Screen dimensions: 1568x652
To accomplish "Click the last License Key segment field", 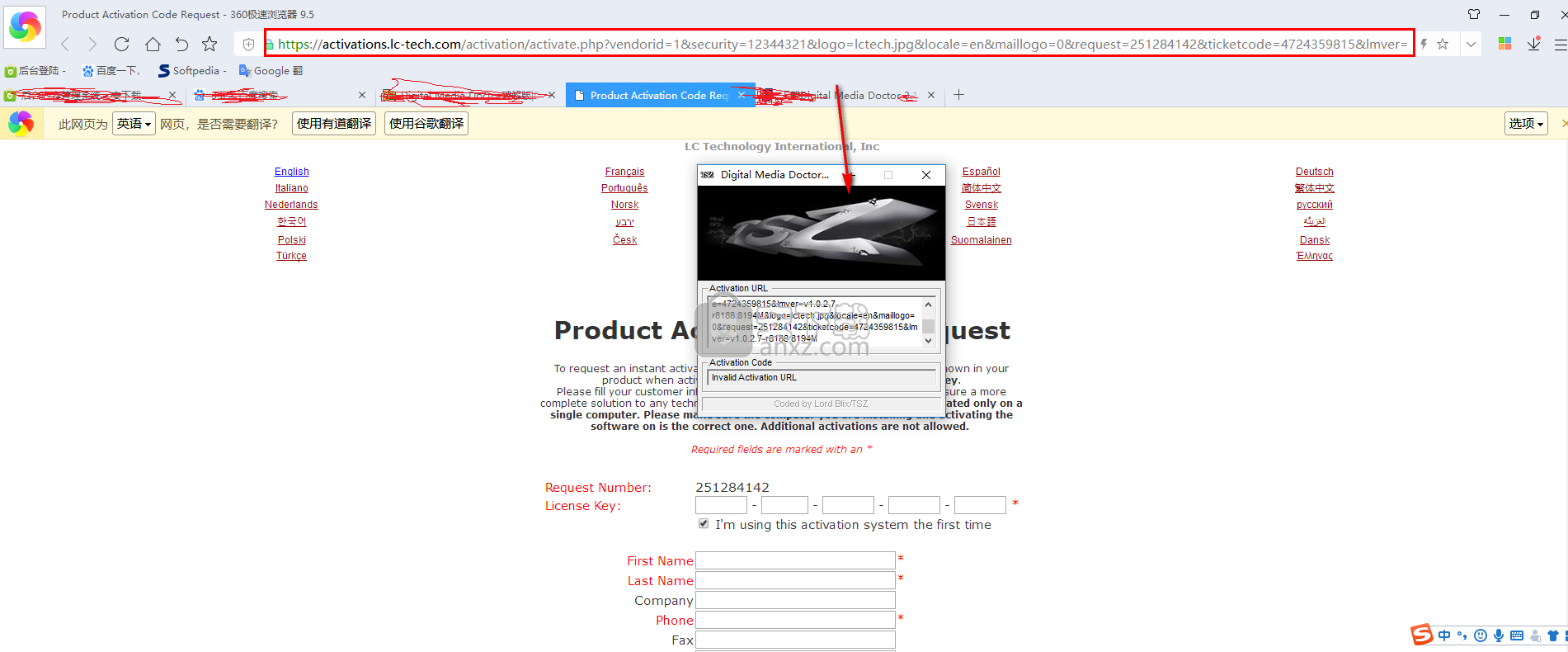I will coord(980,505).
